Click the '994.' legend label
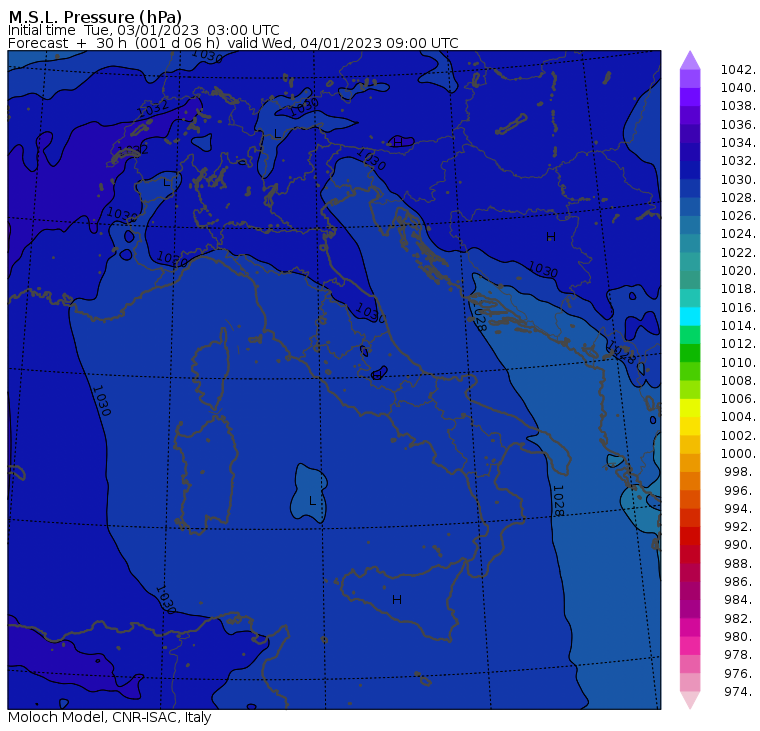The width and height of the screenshot is (760, 731). click(x=739, y=509)
